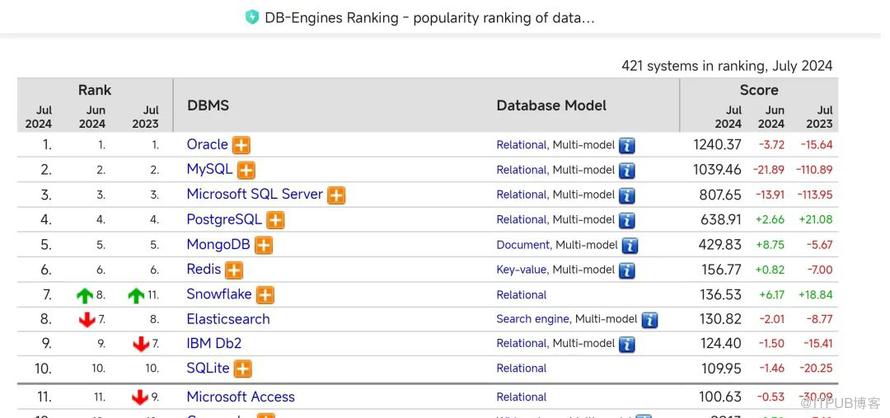
Task: Click Search engine model link for Elasticsearch
Action: (532, 319)
